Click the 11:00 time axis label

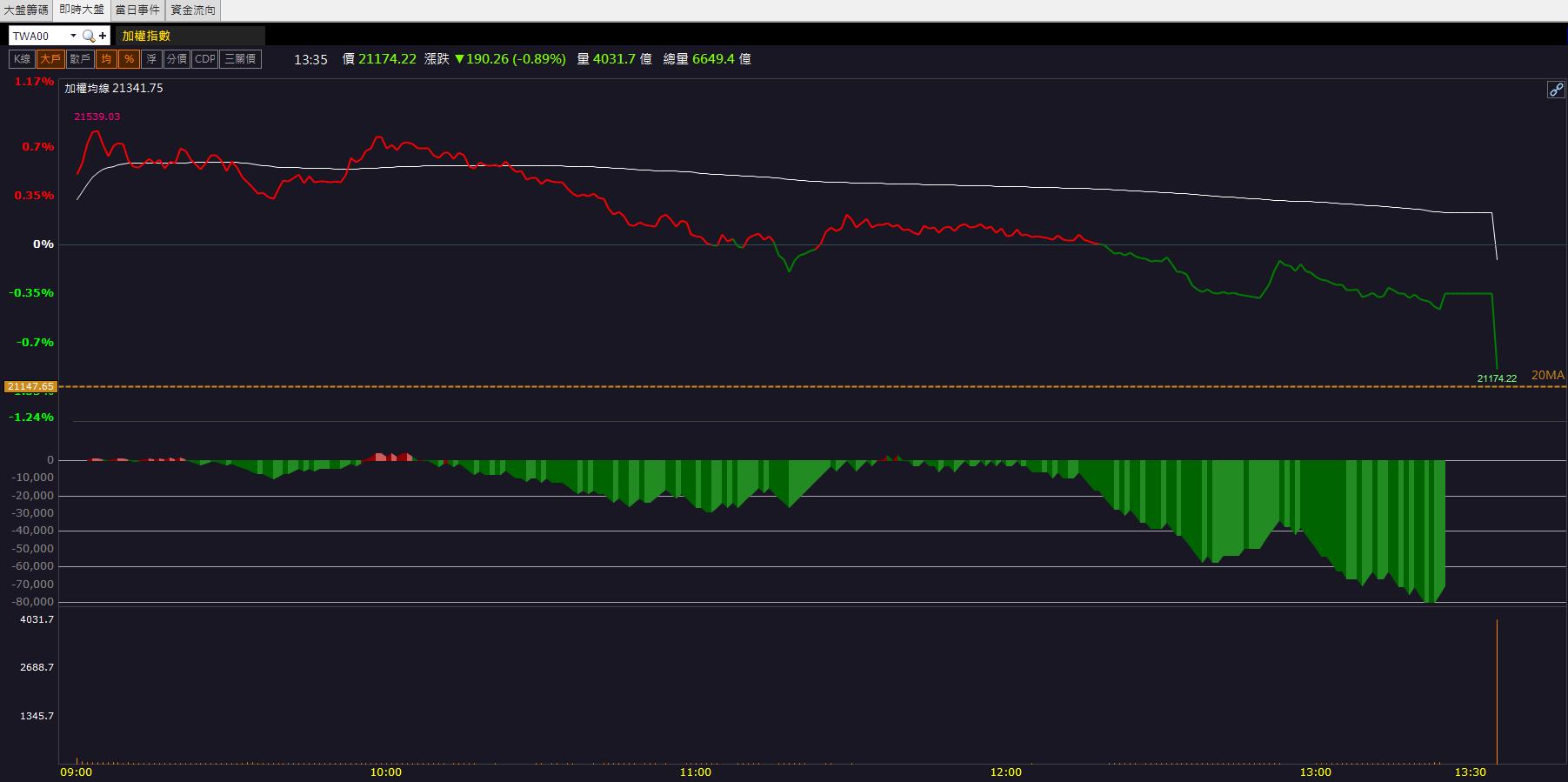pos(696,772)
